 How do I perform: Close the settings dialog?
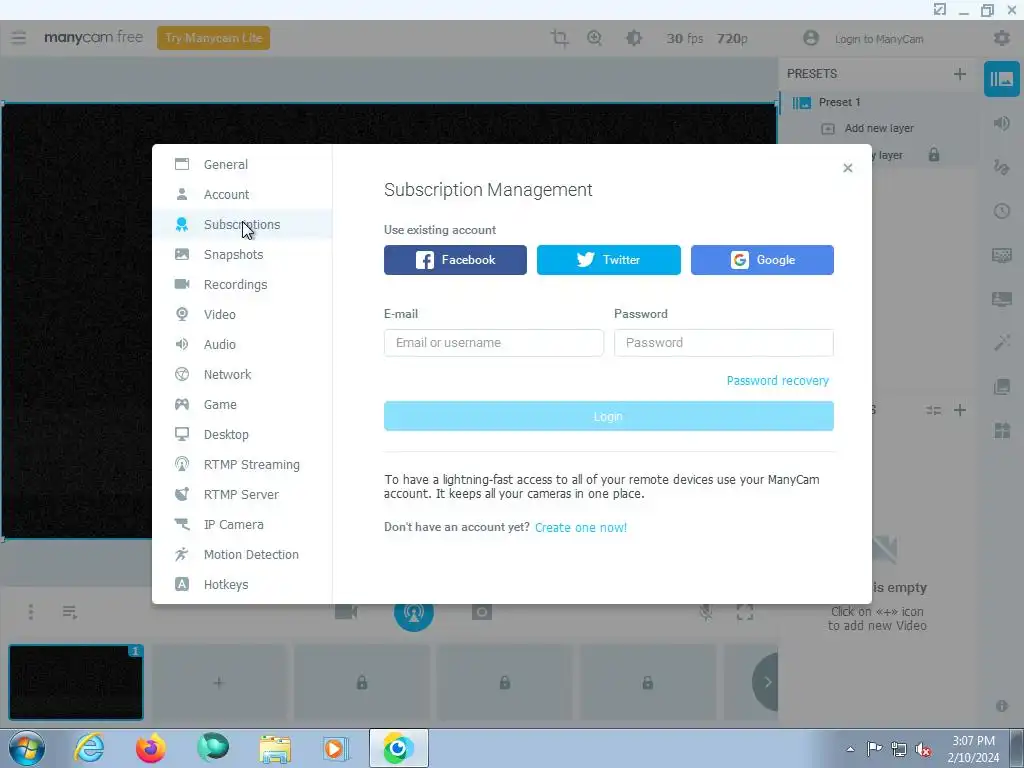click(x=848, y=168)
